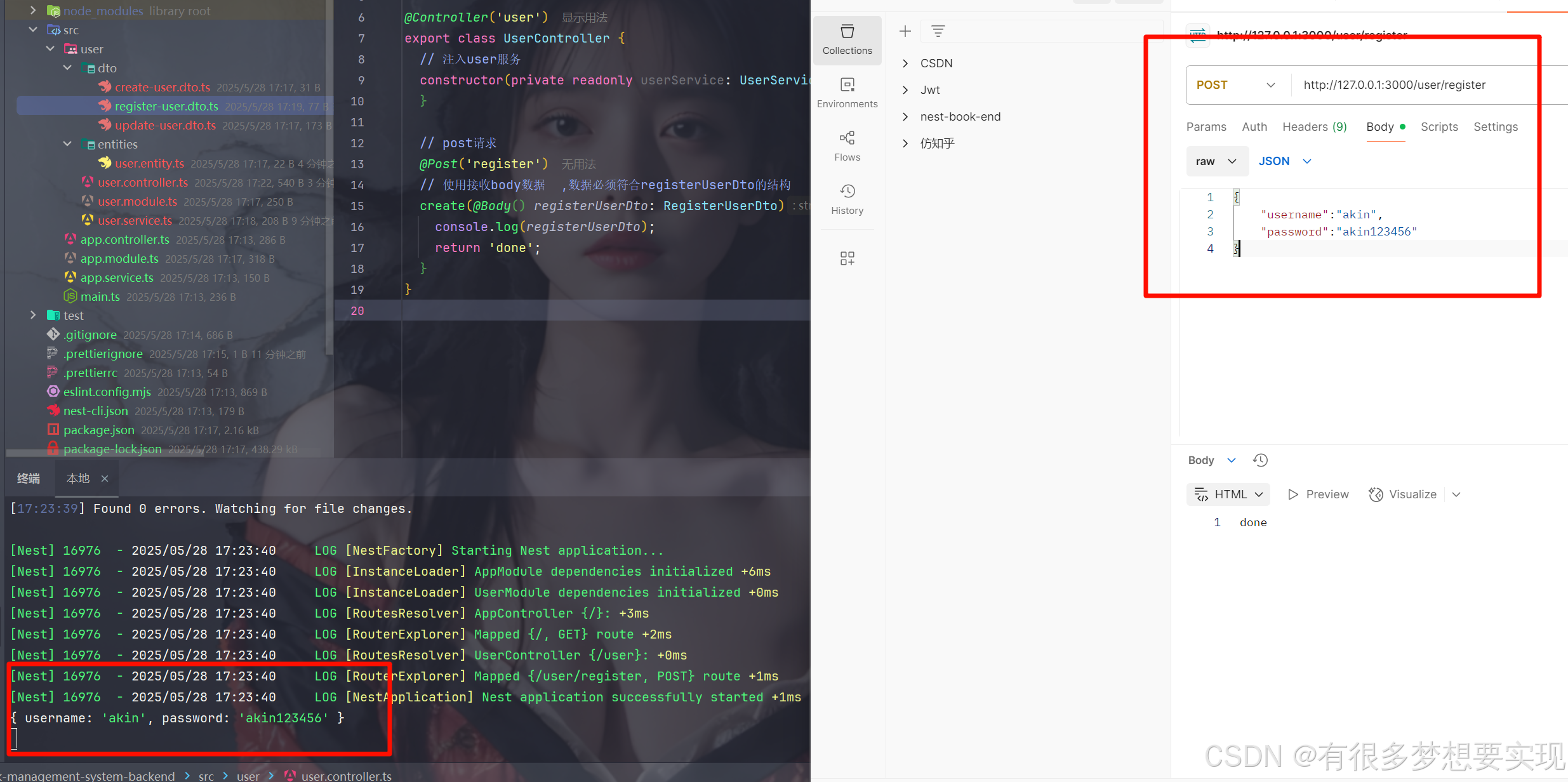Open the Environments sidebar panel

pyautogui.click(x=847, y=93)
